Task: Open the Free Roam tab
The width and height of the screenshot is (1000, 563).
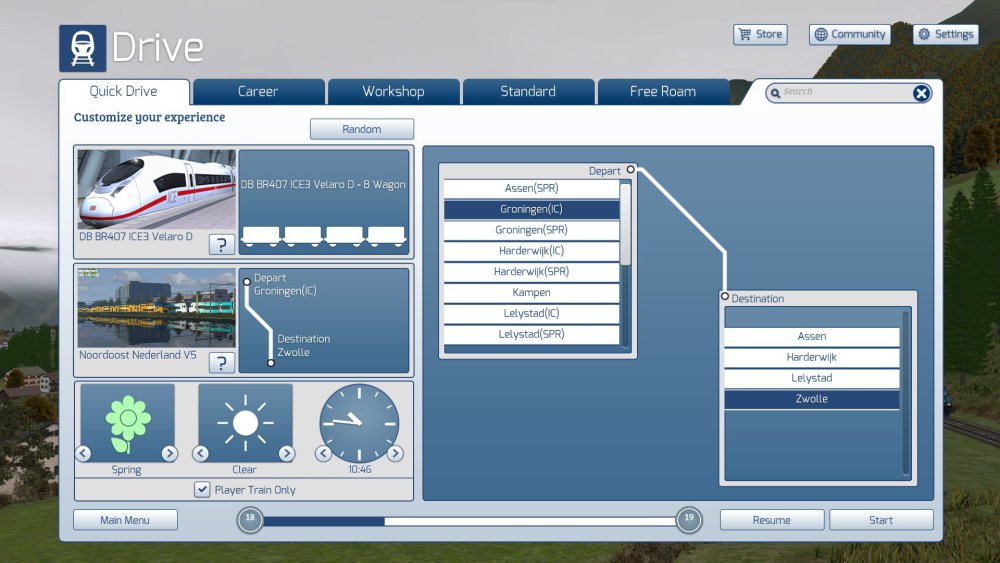Action: 662,92
